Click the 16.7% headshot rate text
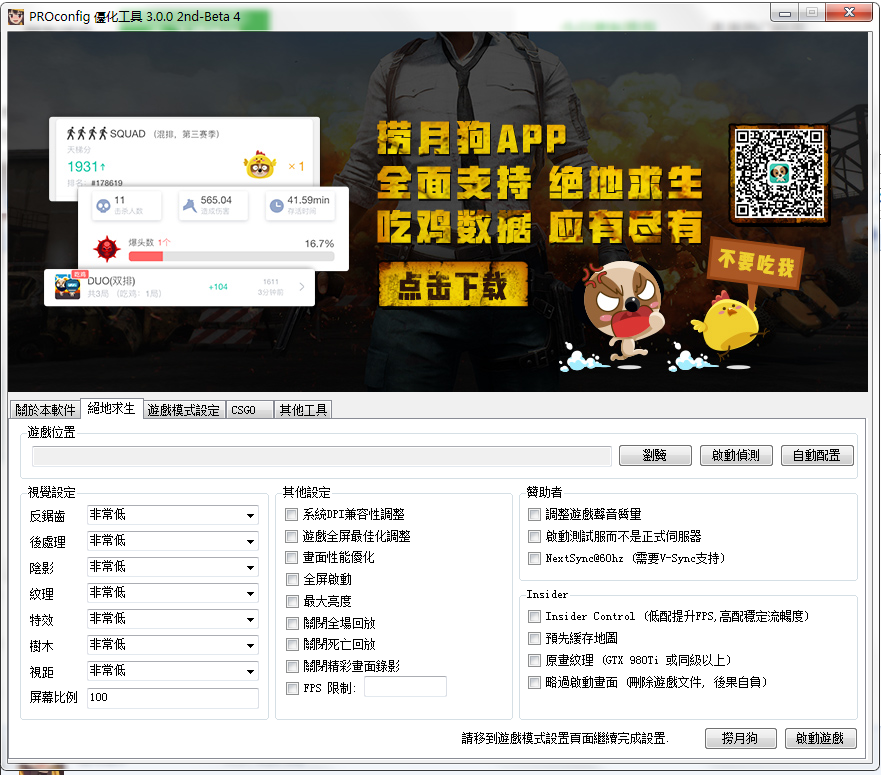881x775 pixels. click(319, 244)
